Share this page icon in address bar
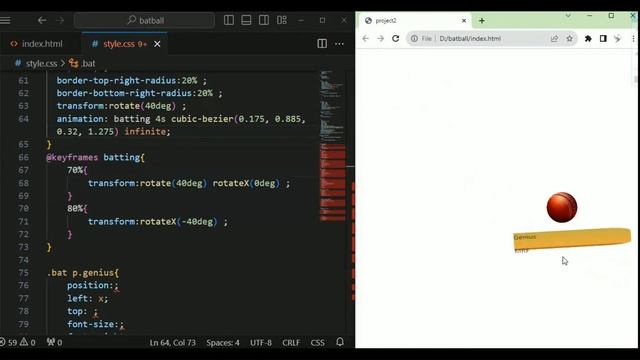 tap(554, 38)
